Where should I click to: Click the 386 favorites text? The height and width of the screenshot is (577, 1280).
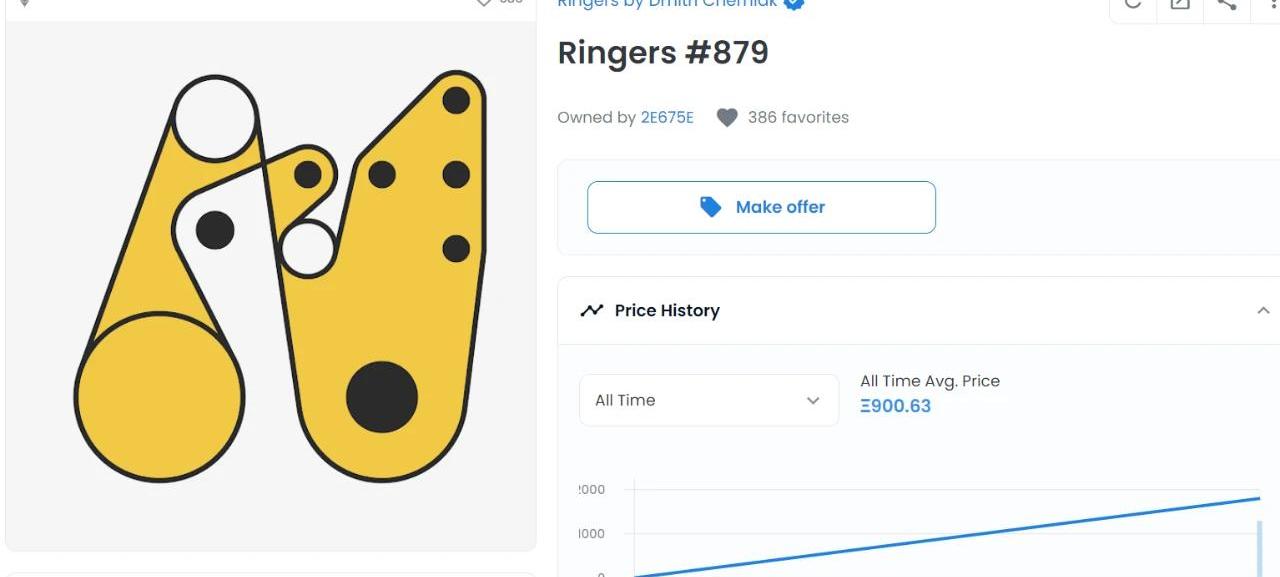798,118
